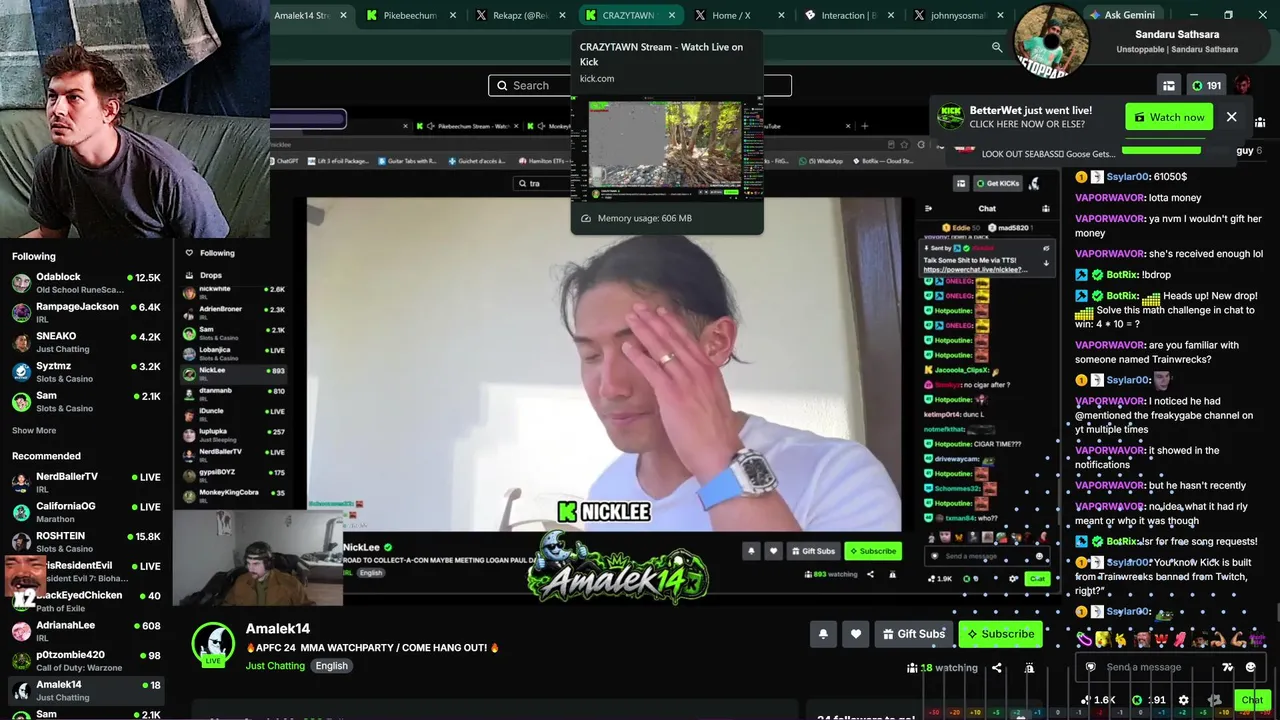Click the red W emote in the emote row

[1161, 639]
